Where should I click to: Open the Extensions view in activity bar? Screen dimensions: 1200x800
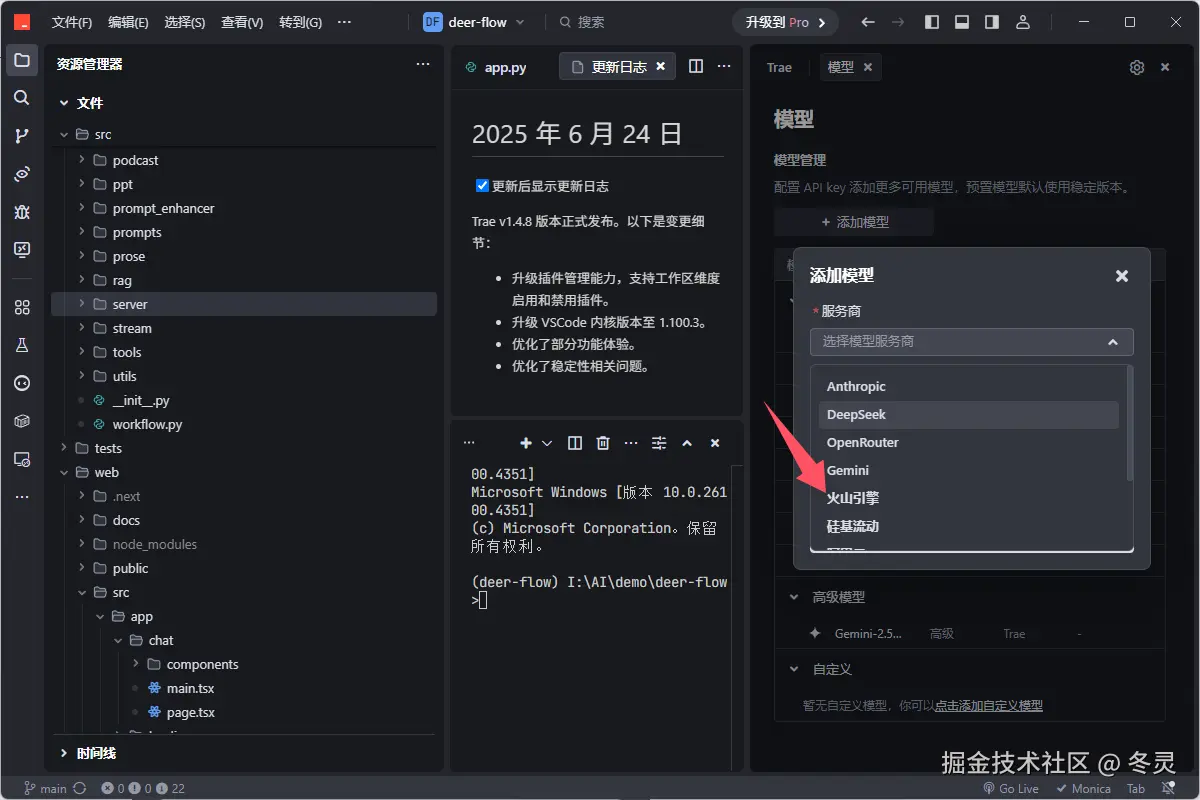click(22, 308)
